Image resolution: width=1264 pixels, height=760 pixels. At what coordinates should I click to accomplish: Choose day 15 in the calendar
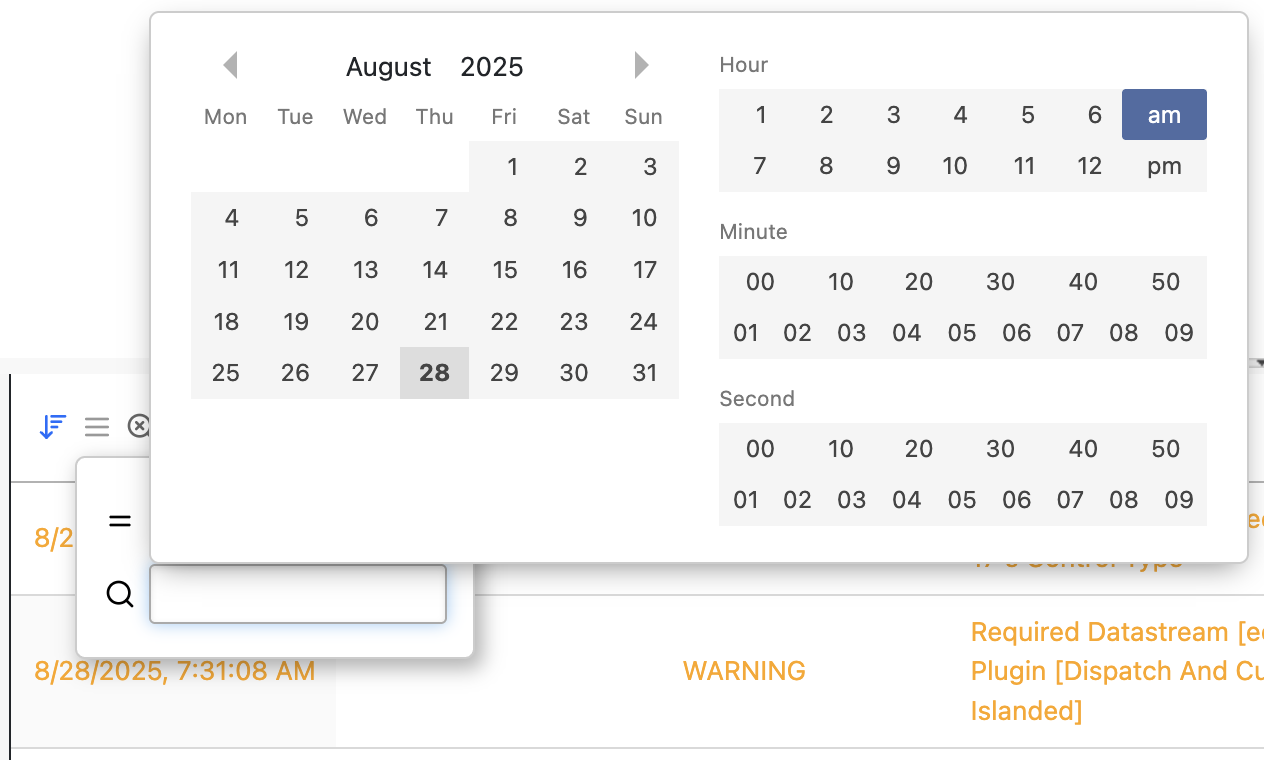(x=505, y=270)
